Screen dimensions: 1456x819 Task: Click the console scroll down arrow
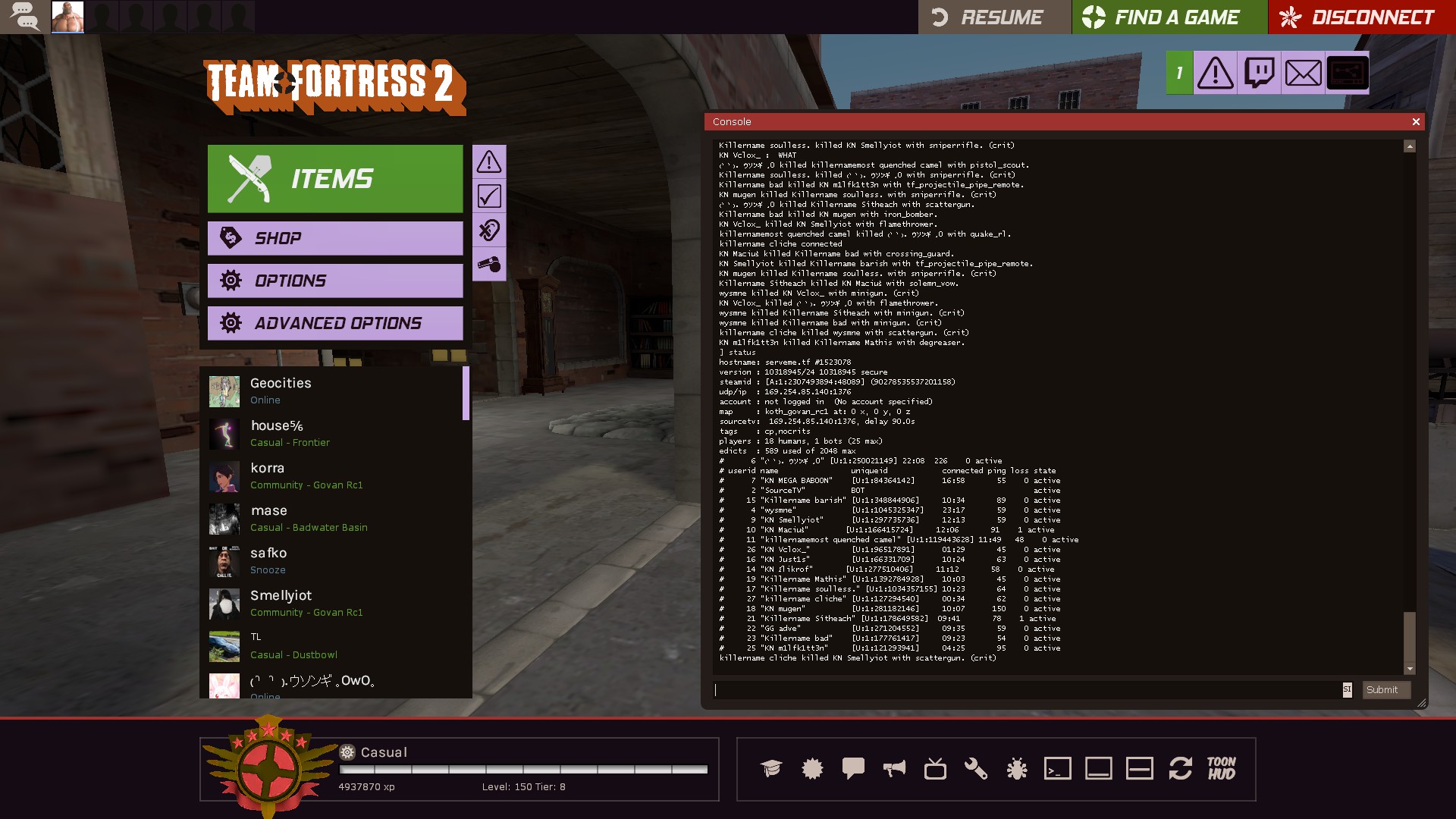[1410, 669]
